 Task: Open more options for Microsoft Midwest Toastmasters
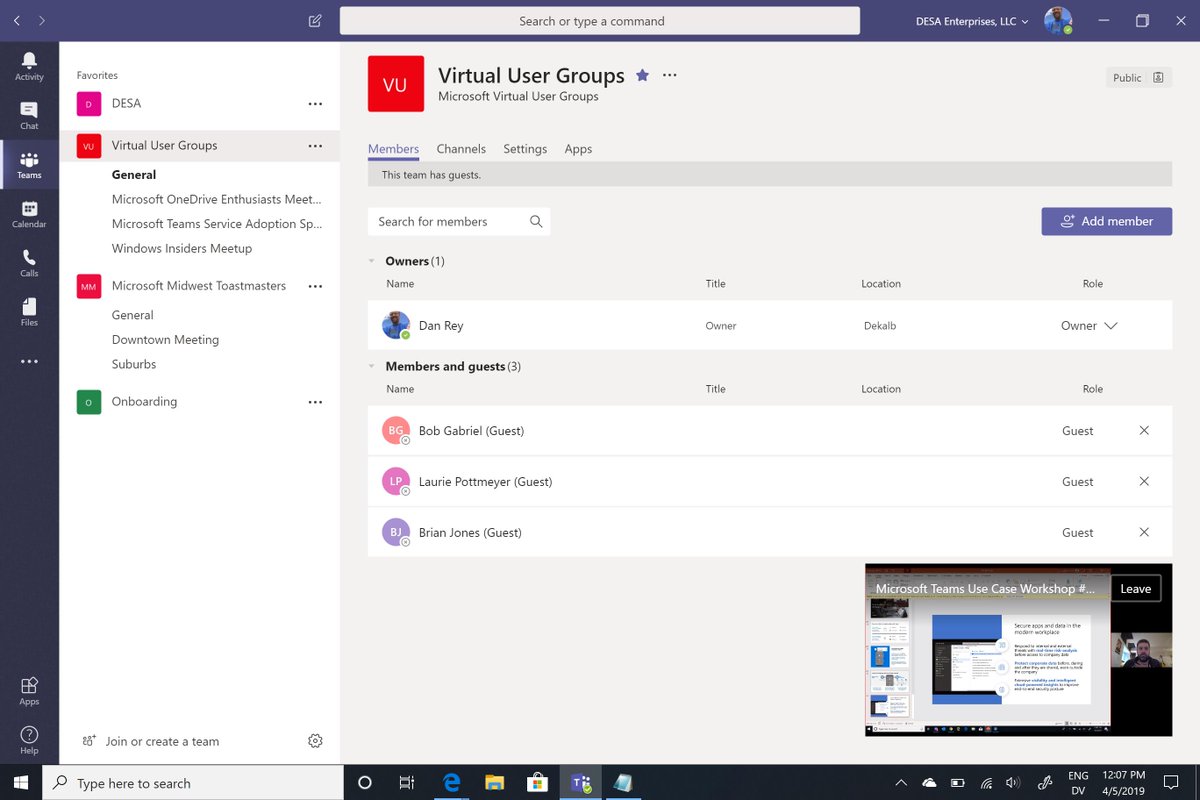click(315, 286)
